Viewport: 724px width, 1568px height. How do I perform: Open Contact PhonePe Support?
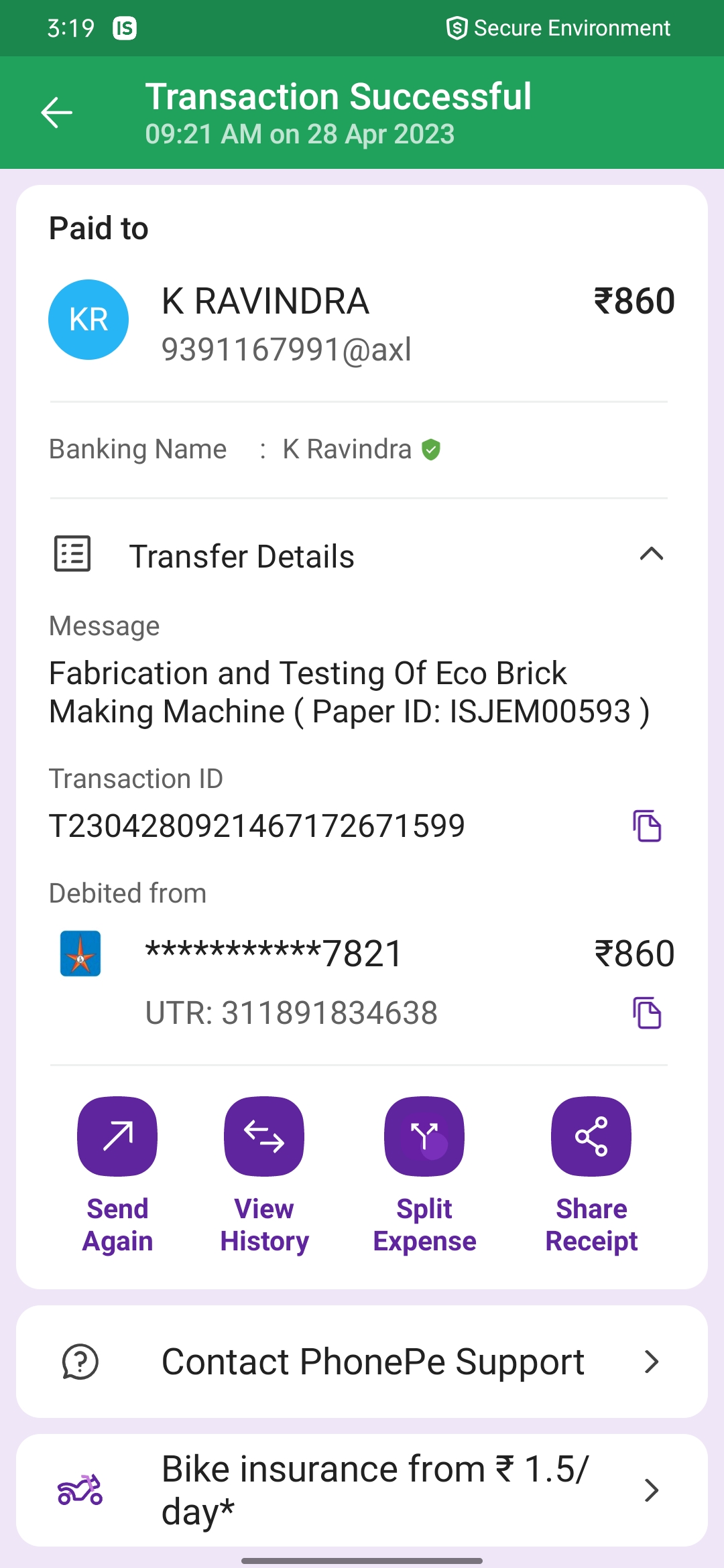coord(373,1362)
